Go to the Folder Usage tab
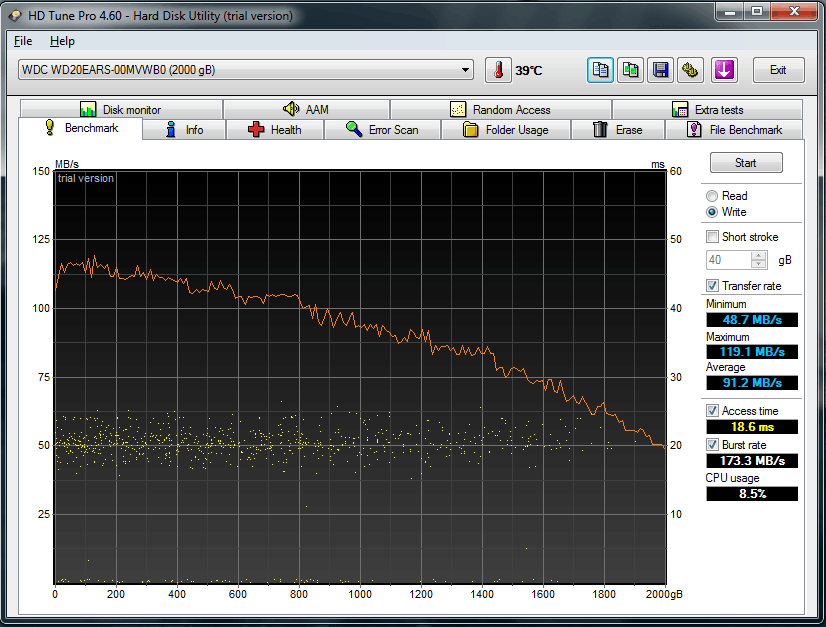This screenshot has height=627, width=826. (506, 130)
